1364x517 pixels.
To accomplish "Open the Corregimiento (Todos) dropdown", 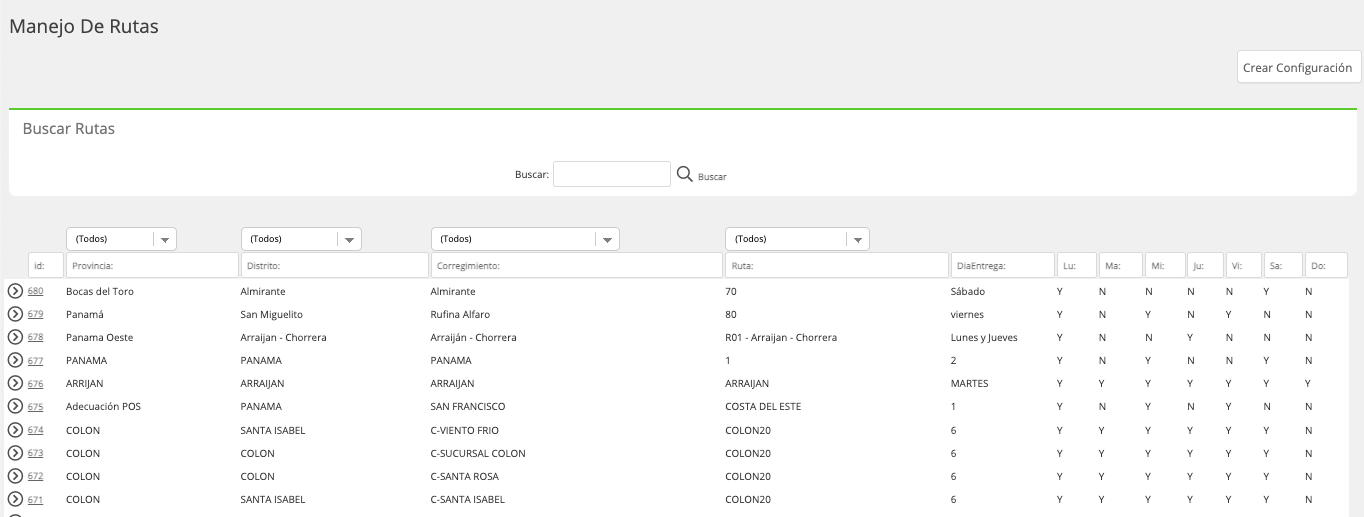I will (x=525, y=239).
